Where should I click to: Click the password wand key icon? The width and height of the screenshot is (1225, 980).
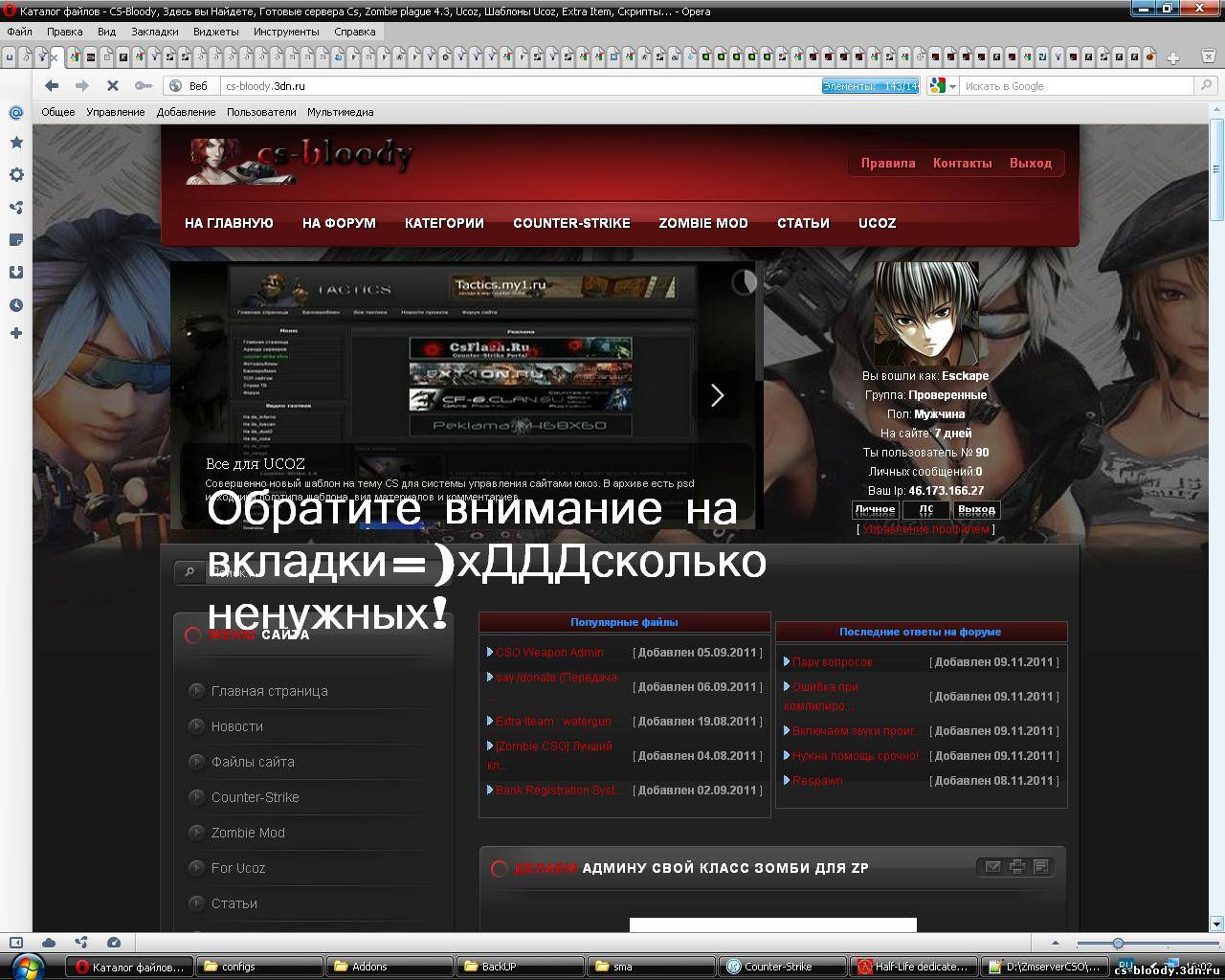pos(143,86)
